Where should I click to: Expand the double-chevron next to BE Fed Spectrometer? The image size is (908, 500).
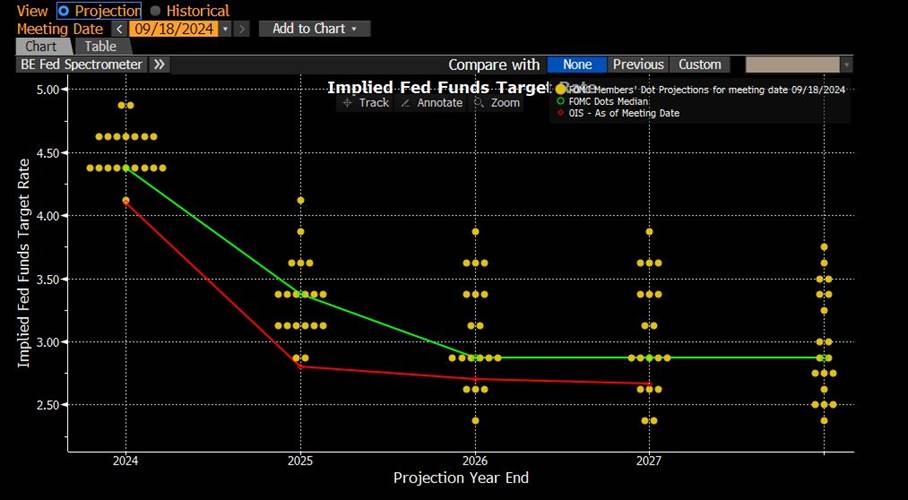coord(160,64)
